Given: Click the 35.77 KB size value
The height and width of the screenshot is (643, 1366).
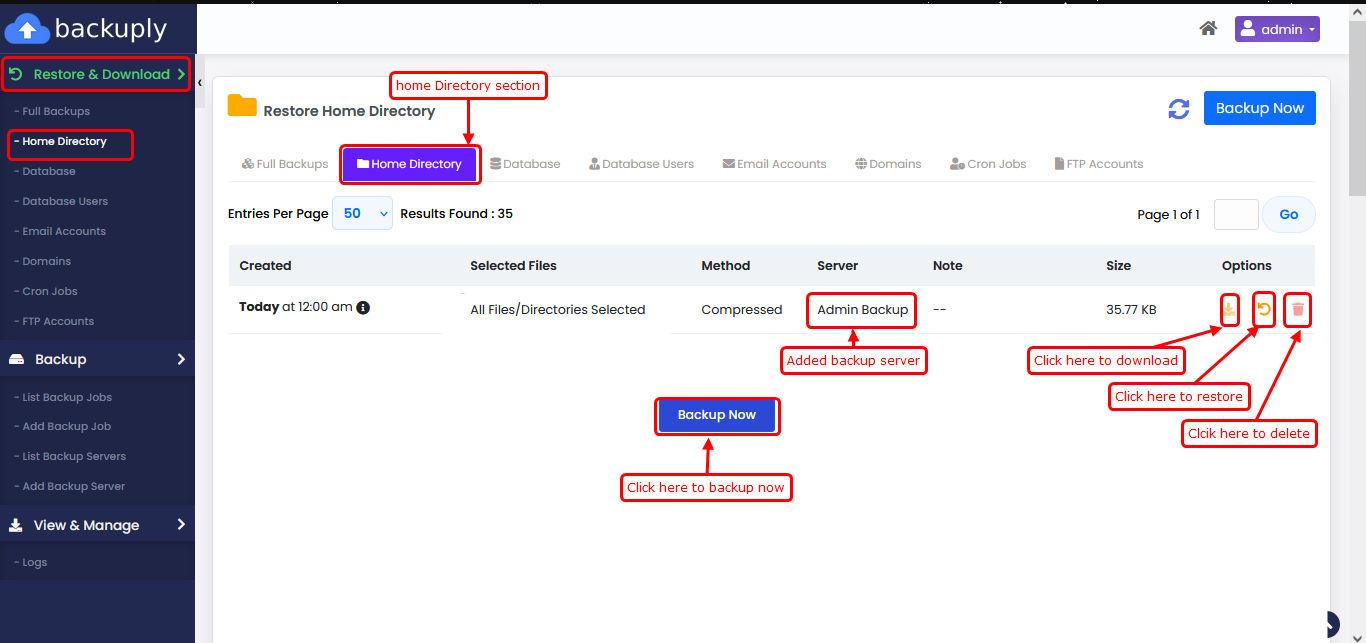Looking at the screenshot, I should click(1131, 310).
